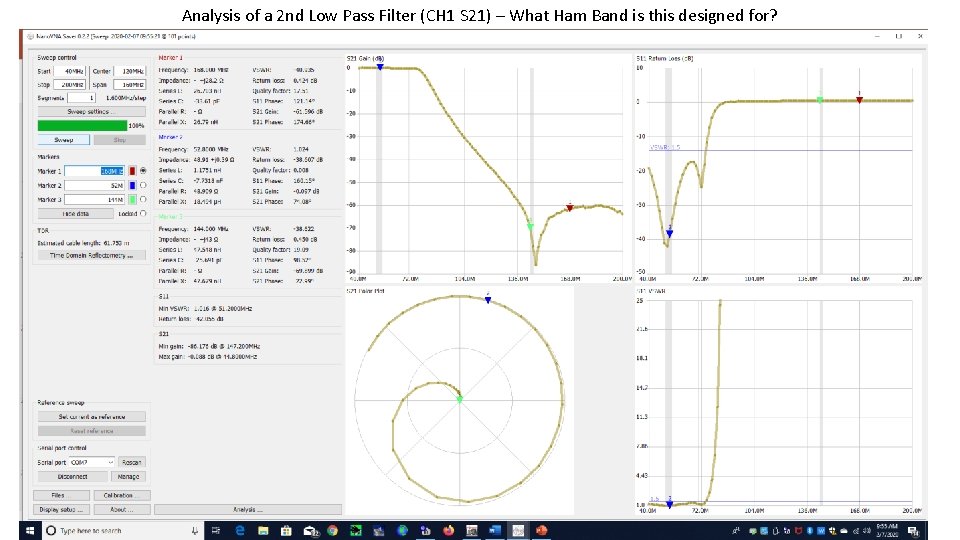The height and width of the screenshot is (540, 960).
Task: Click blue marker on the S21 polar plot
Action: [488, 299]
